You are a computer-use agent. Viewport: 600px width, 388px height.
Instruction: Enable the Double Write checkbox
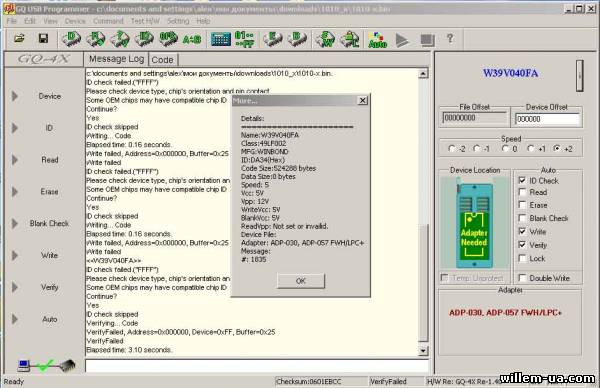coord(522,277)
